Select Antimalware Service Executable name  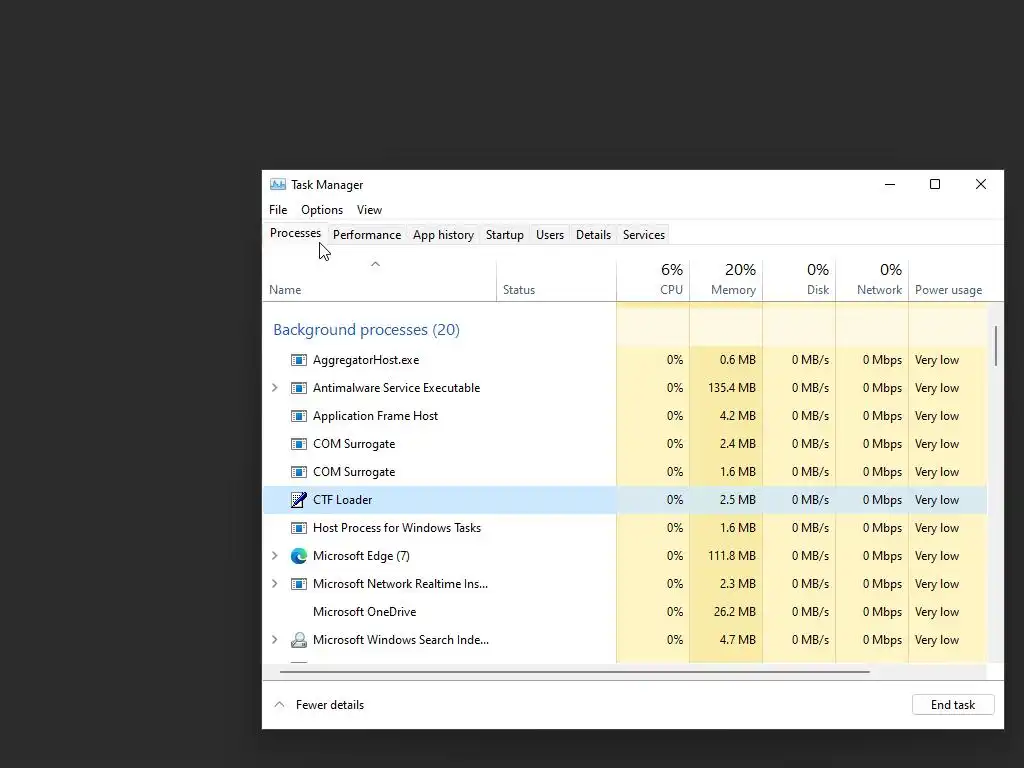tap(396, 388)
